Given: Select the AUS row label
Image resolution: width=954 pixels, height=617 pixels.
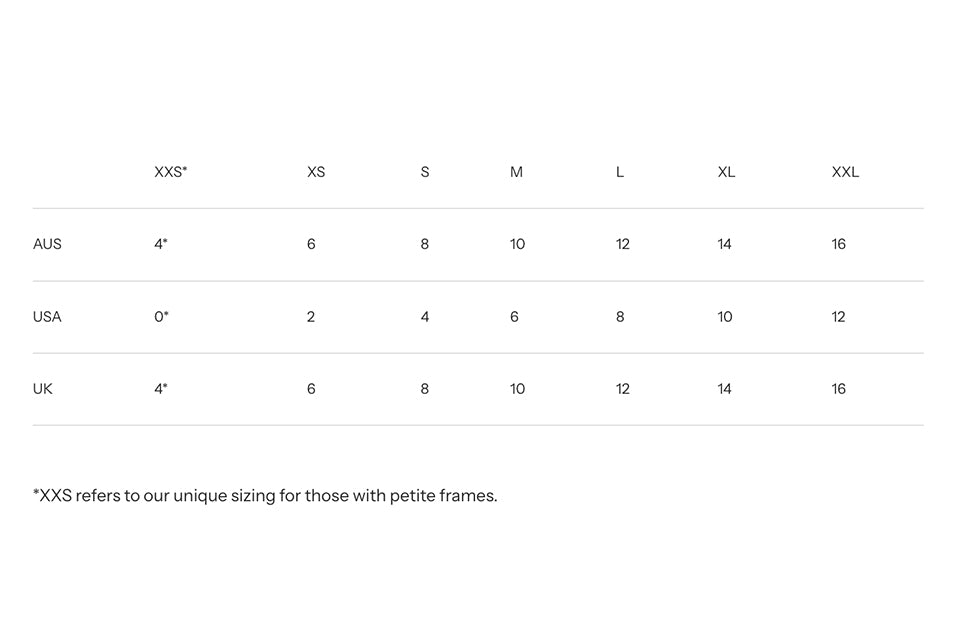Looking at the screenshot, I should [x=47, y=244].
